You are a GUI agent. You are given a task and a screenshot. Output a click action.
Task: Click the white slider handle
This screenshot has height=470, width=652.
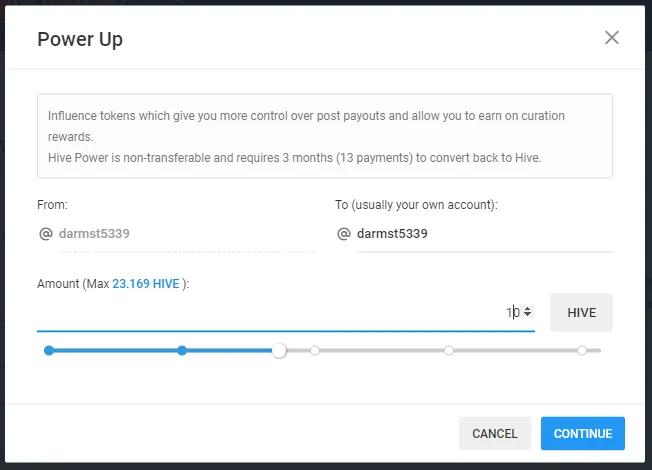pyautogui.click(x=279, y=351)
